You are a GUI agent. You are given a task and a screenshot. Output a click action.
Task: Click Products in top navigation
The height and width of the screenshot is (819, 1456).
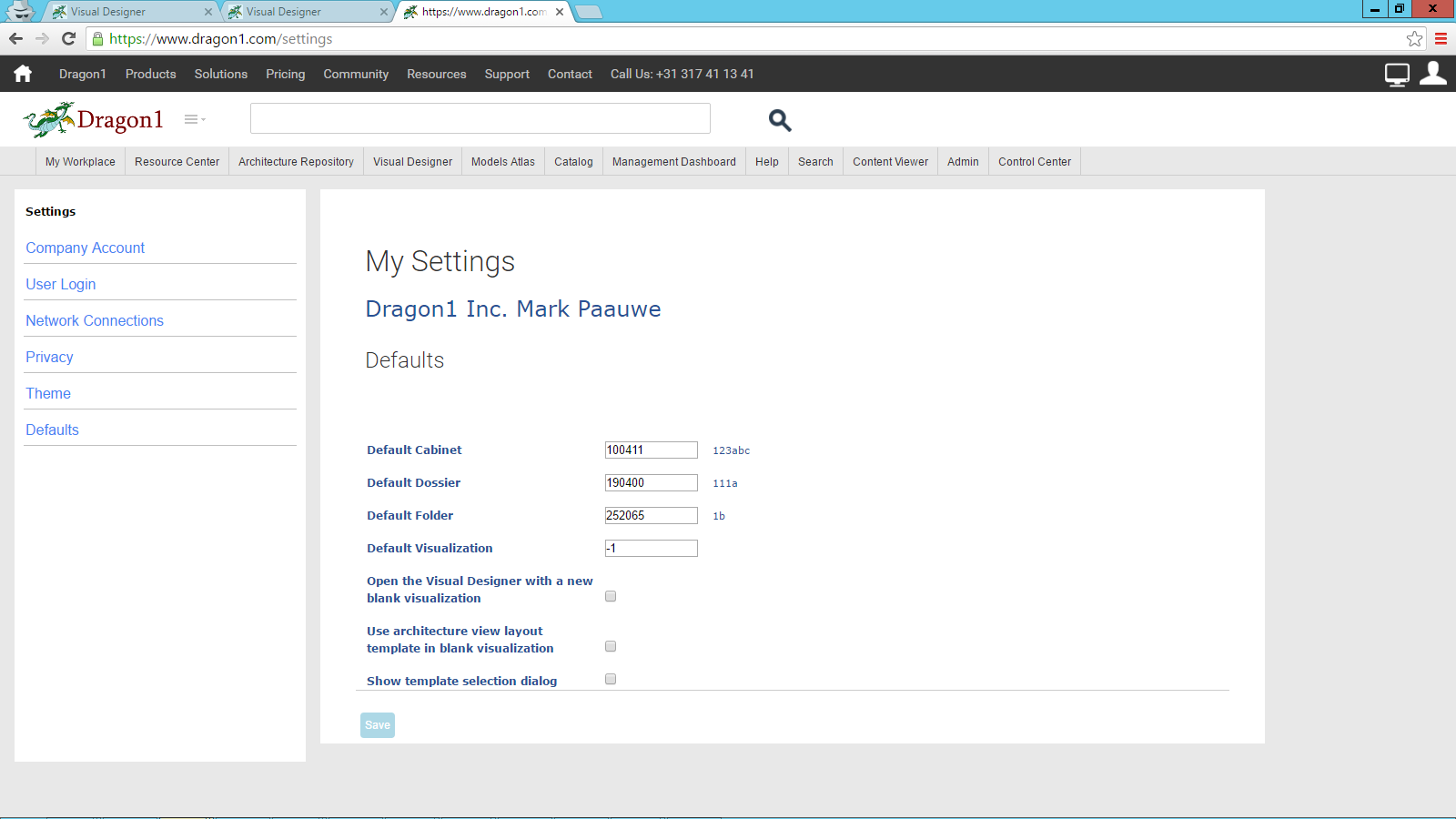tap(151, 74)
